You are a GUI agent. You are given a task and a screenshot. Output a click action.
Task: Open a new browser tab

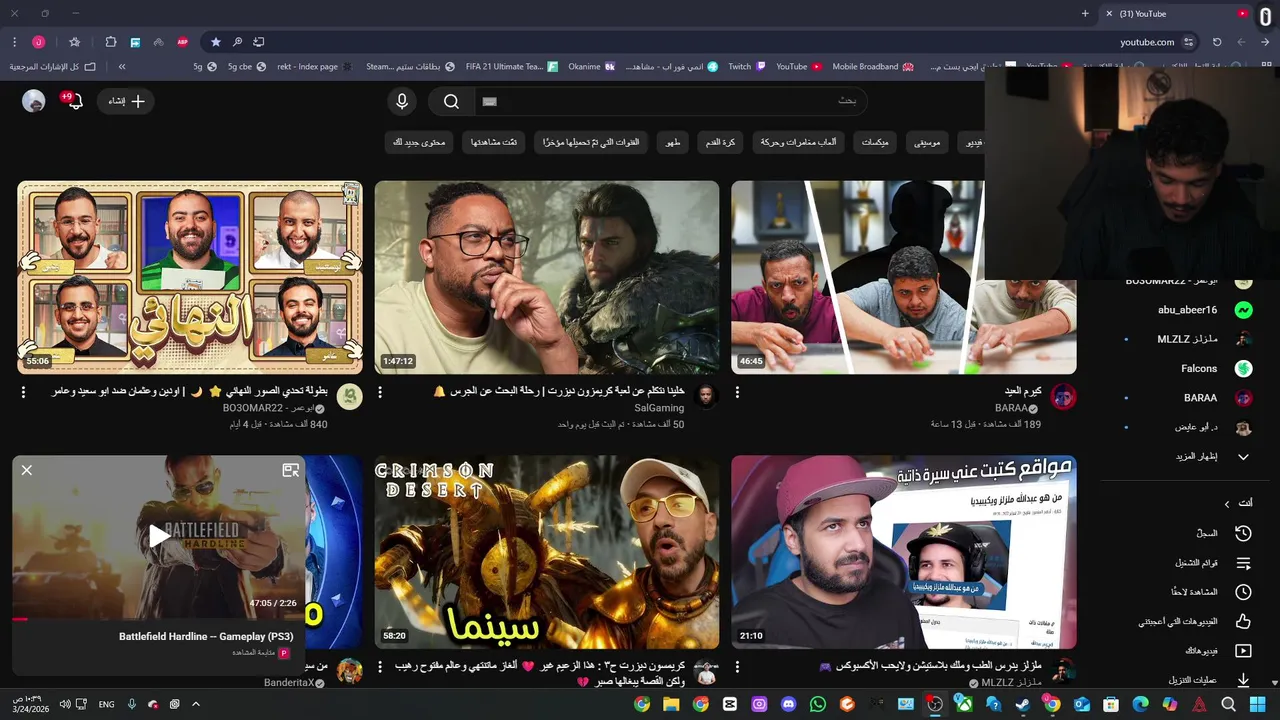tap(1085, 14)
